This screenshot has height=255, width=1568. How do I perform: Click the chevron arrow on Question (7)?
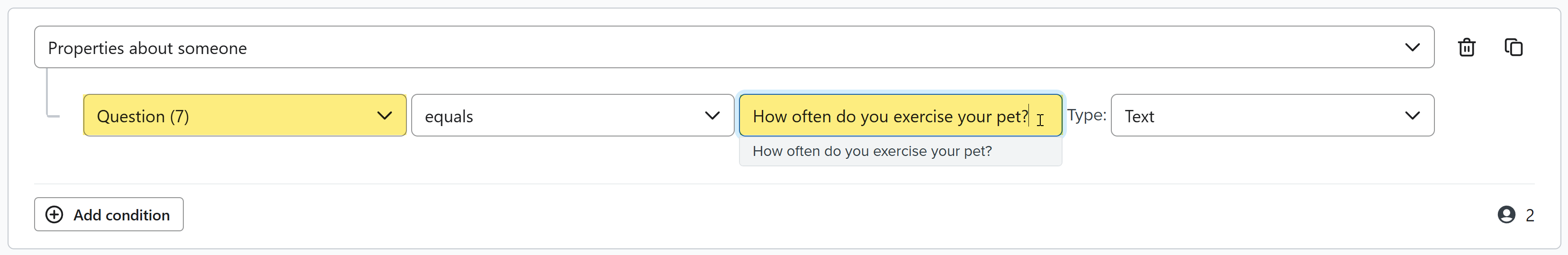tap(384, 116)
